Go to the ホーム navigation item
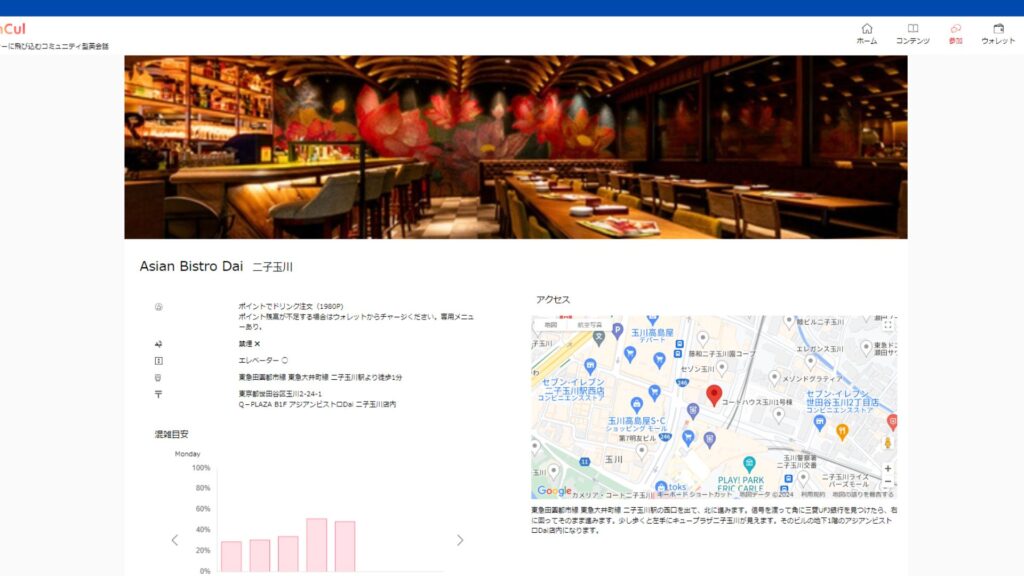Image resolution: width=1024 pixels, height=576 pixels. [x=867, y=33]
